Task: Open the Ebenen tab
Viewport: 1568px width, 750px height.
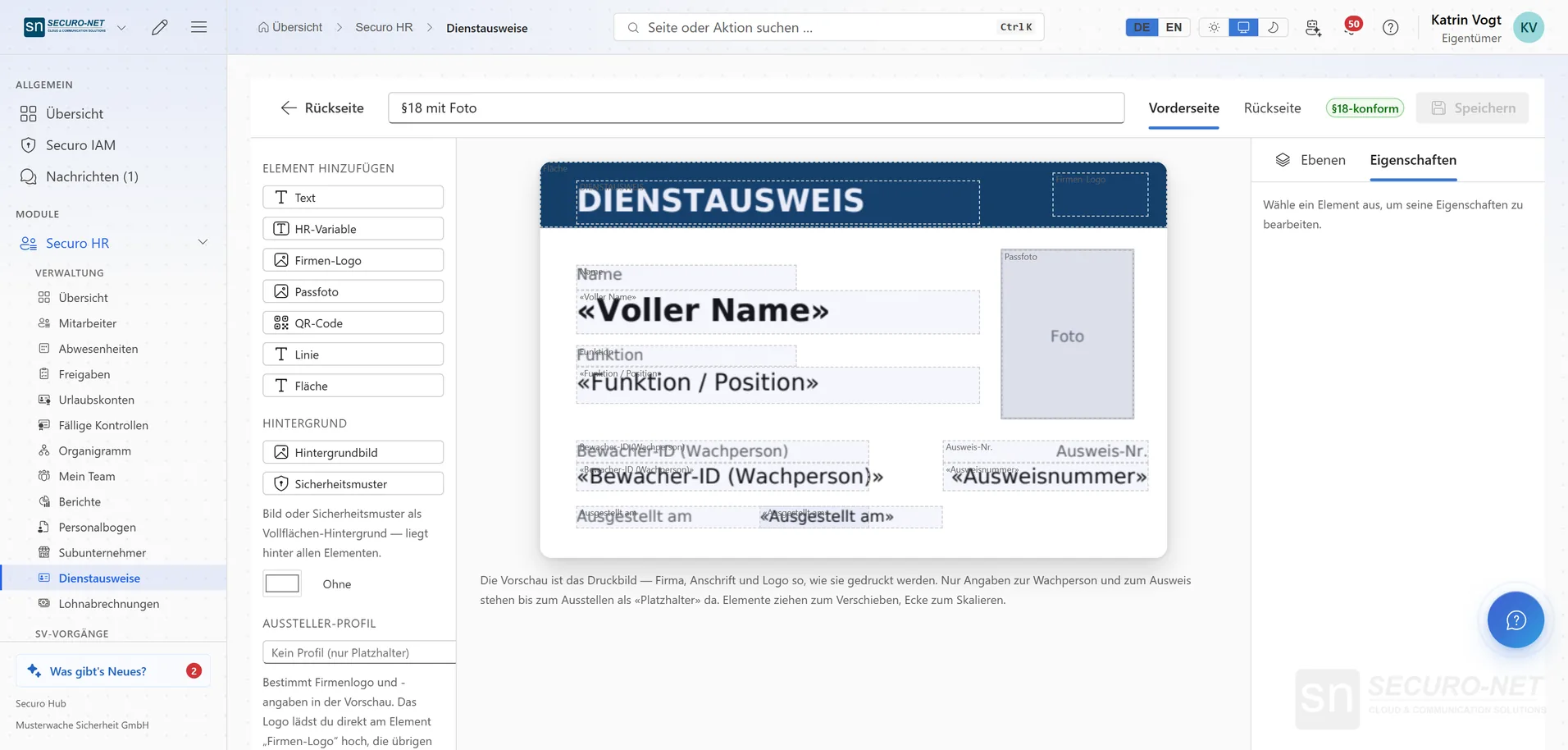Action: (1310, 160)
